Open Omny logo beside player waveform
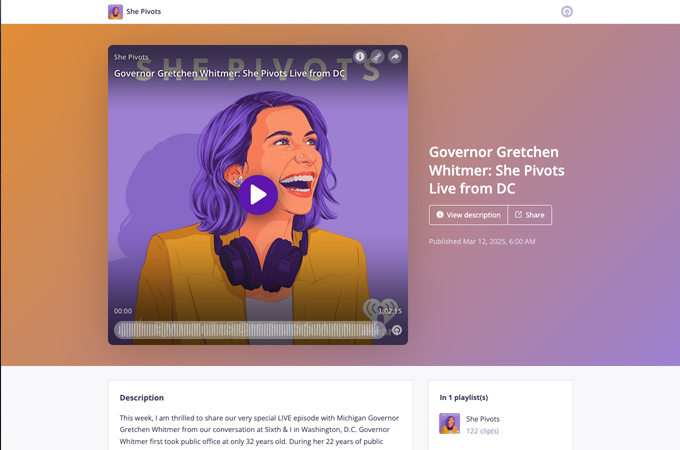This screenshot has height=450, width=680. 397,330
